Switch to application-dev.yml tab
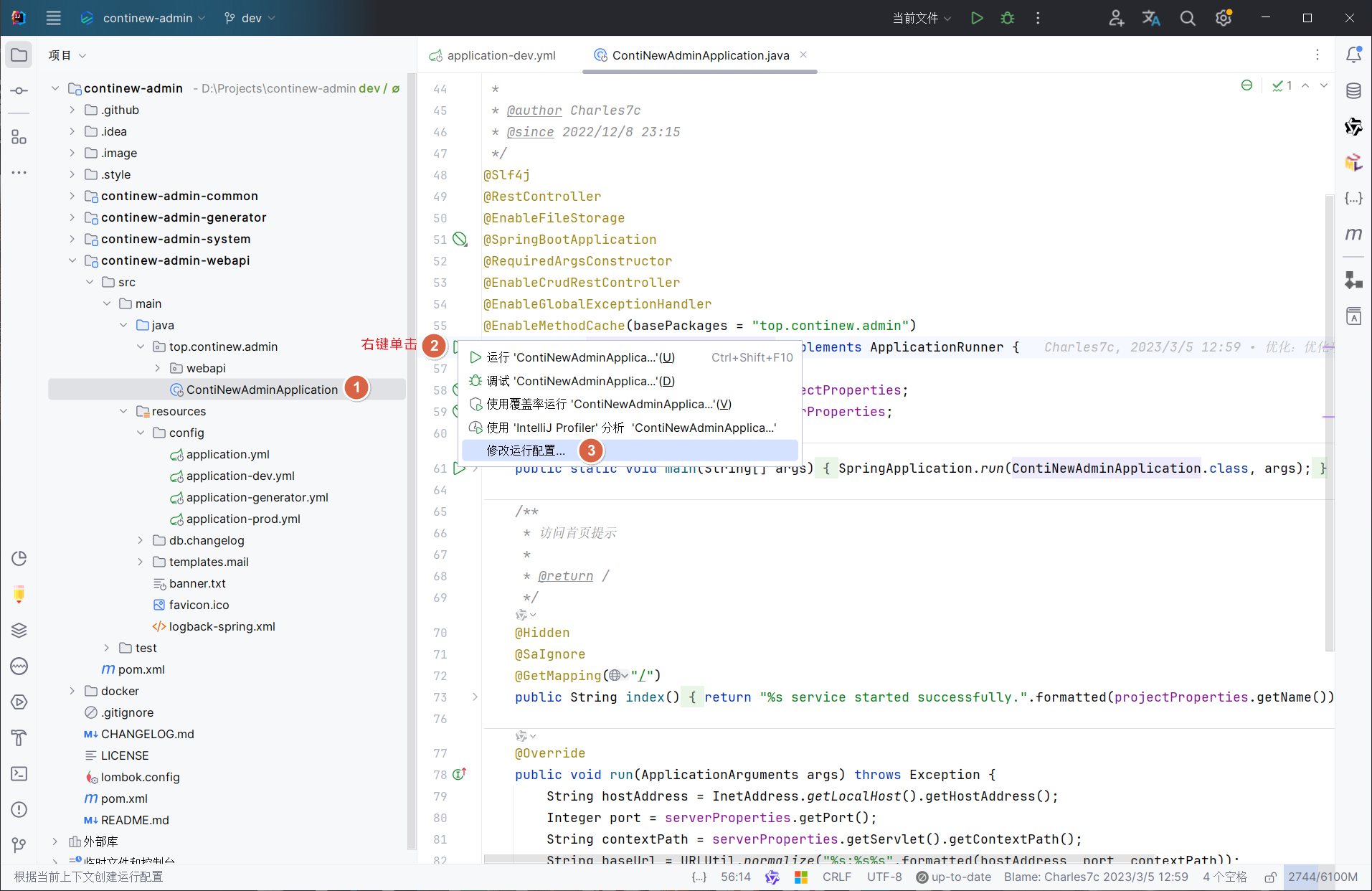Screen dimensions: 1372x891 [x=493, y=55]
